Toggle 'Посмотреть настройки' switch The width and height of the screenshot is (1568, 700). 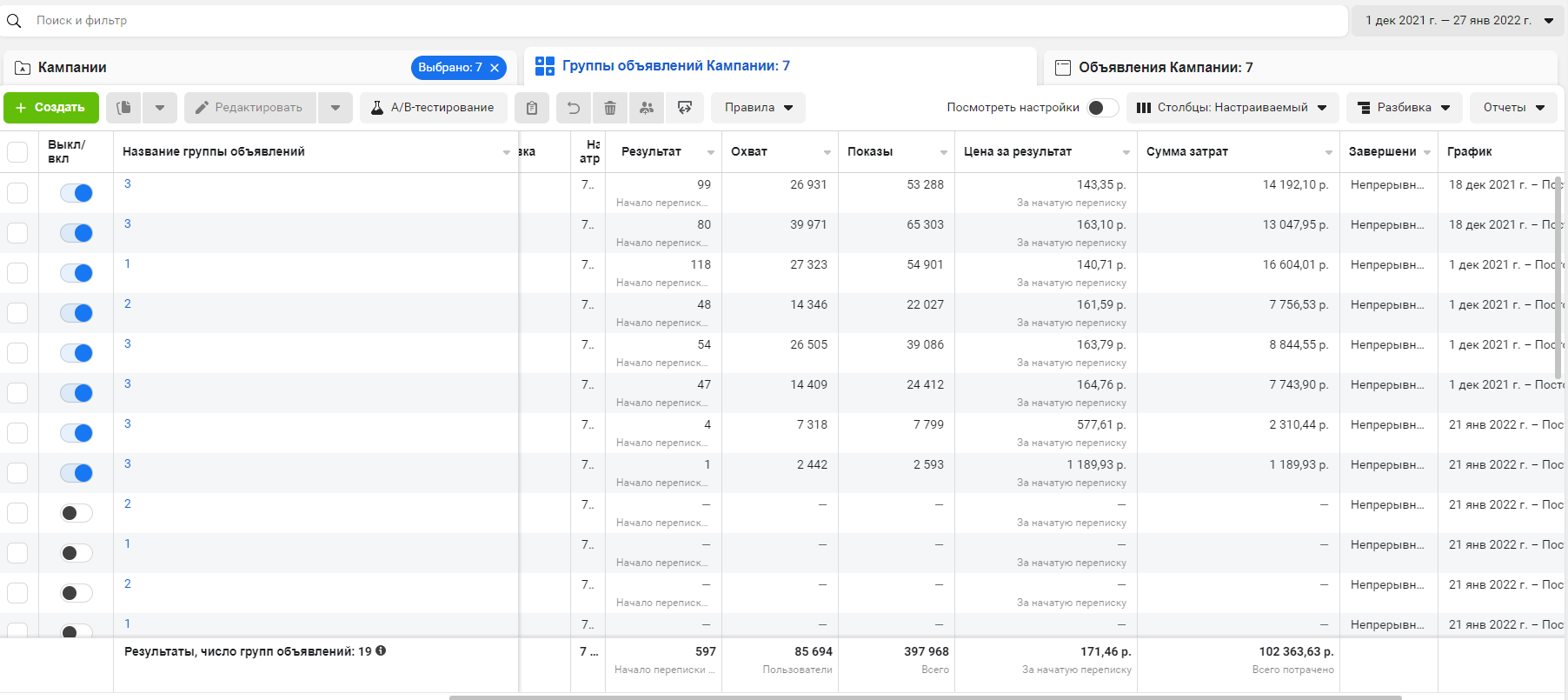(1102, 108)
